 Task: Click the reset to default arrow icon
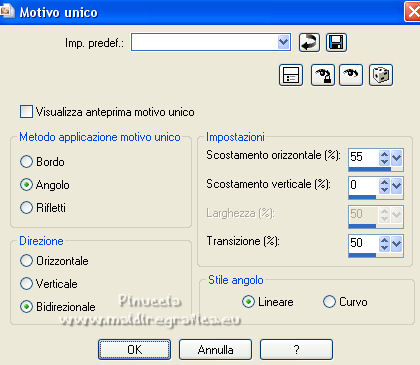(x=309, y=43)
